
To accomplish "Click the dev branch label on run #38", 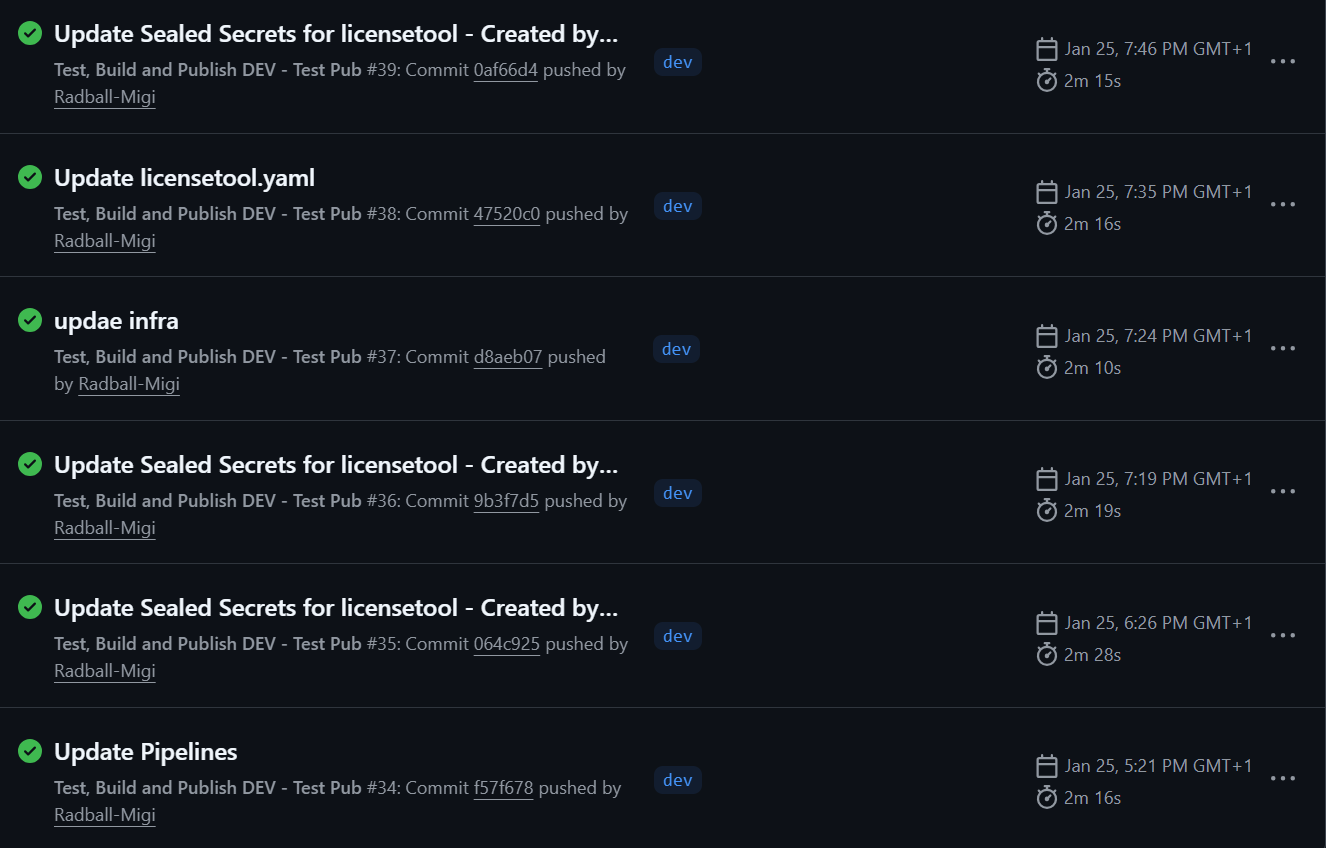I will click(x=677, y=205).
